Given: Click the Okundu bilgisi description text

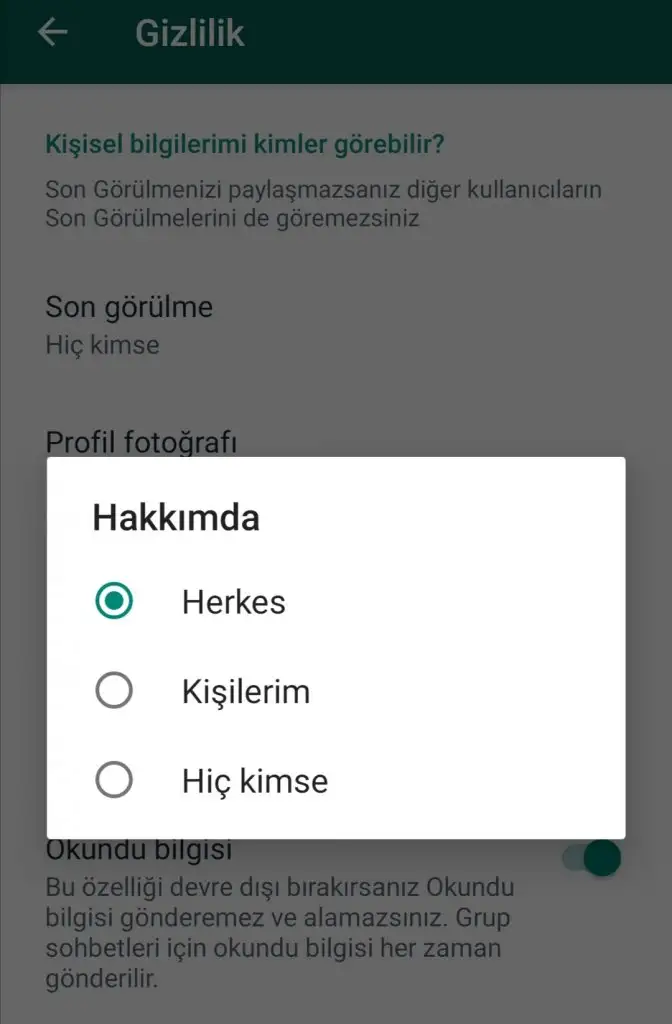Looking at the screenshot, I should tap(280, 933).
